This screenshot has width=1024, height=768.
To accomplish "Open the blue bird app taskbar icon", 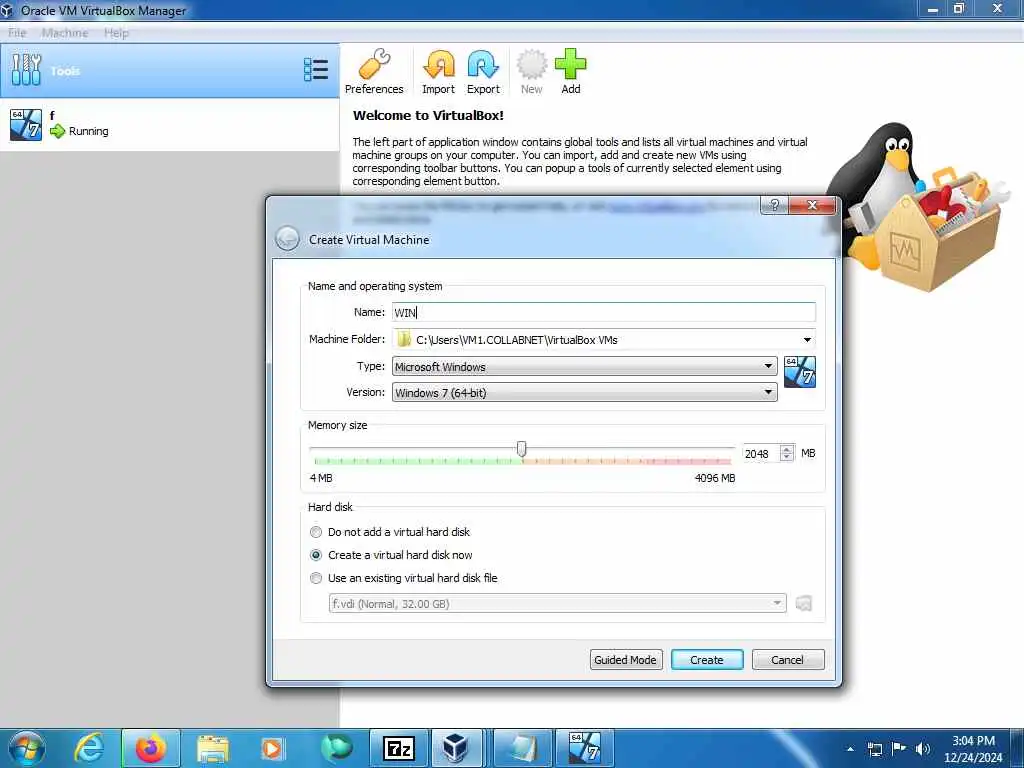I will point(336,748).
